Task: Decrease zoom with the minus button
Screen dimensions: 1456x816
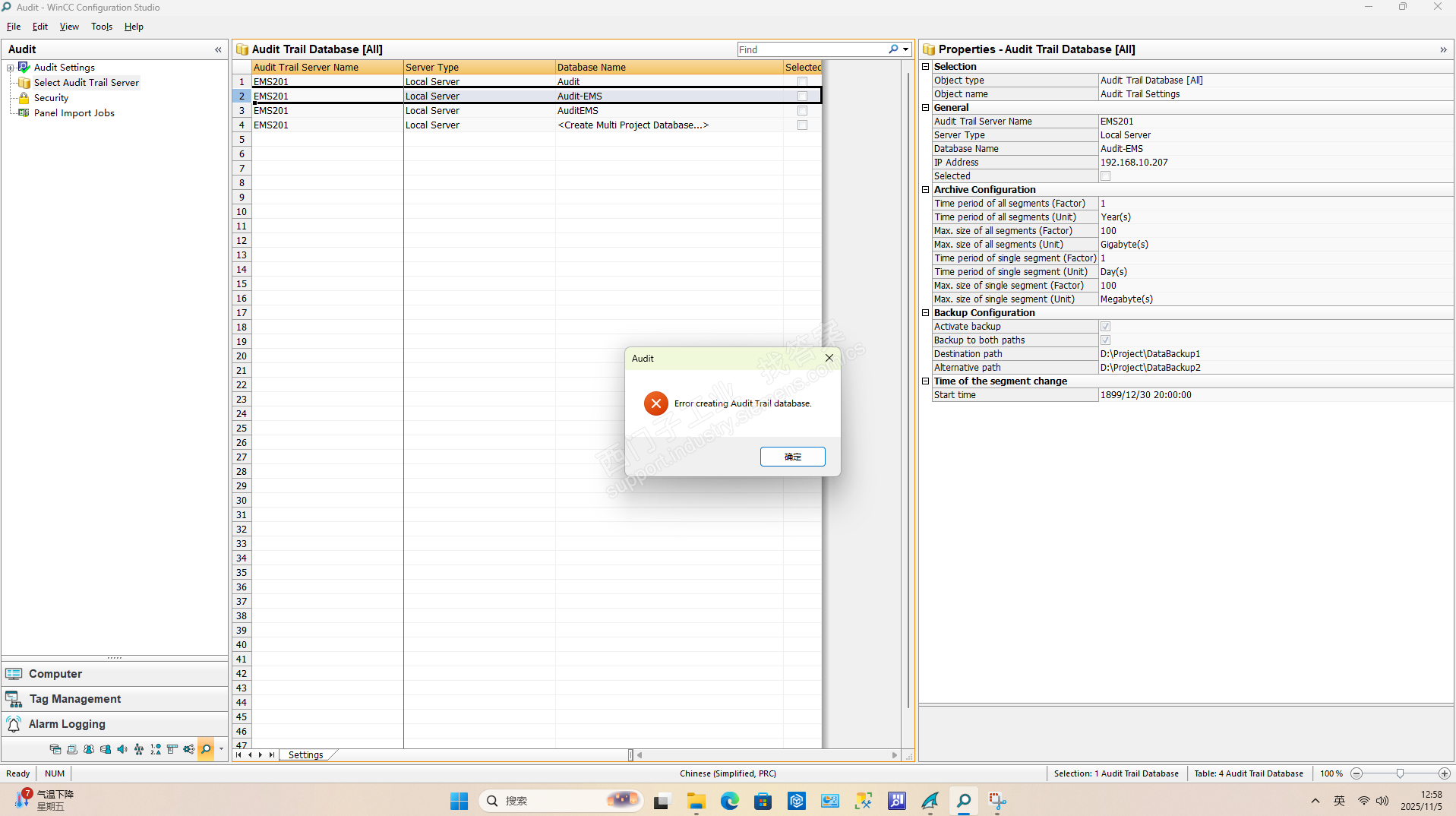Action: click(1357, 773)
